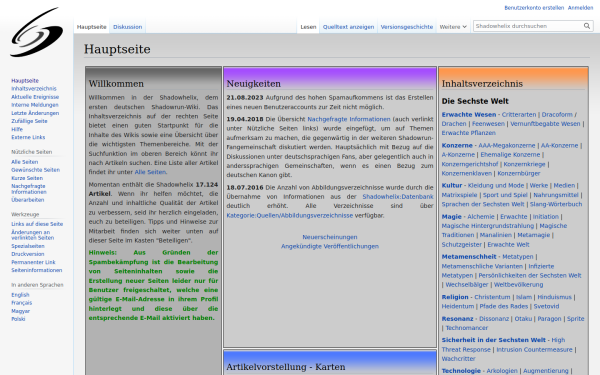Open Intrusion Countermeasure link
600x375 pixels.
click(534, 350)
